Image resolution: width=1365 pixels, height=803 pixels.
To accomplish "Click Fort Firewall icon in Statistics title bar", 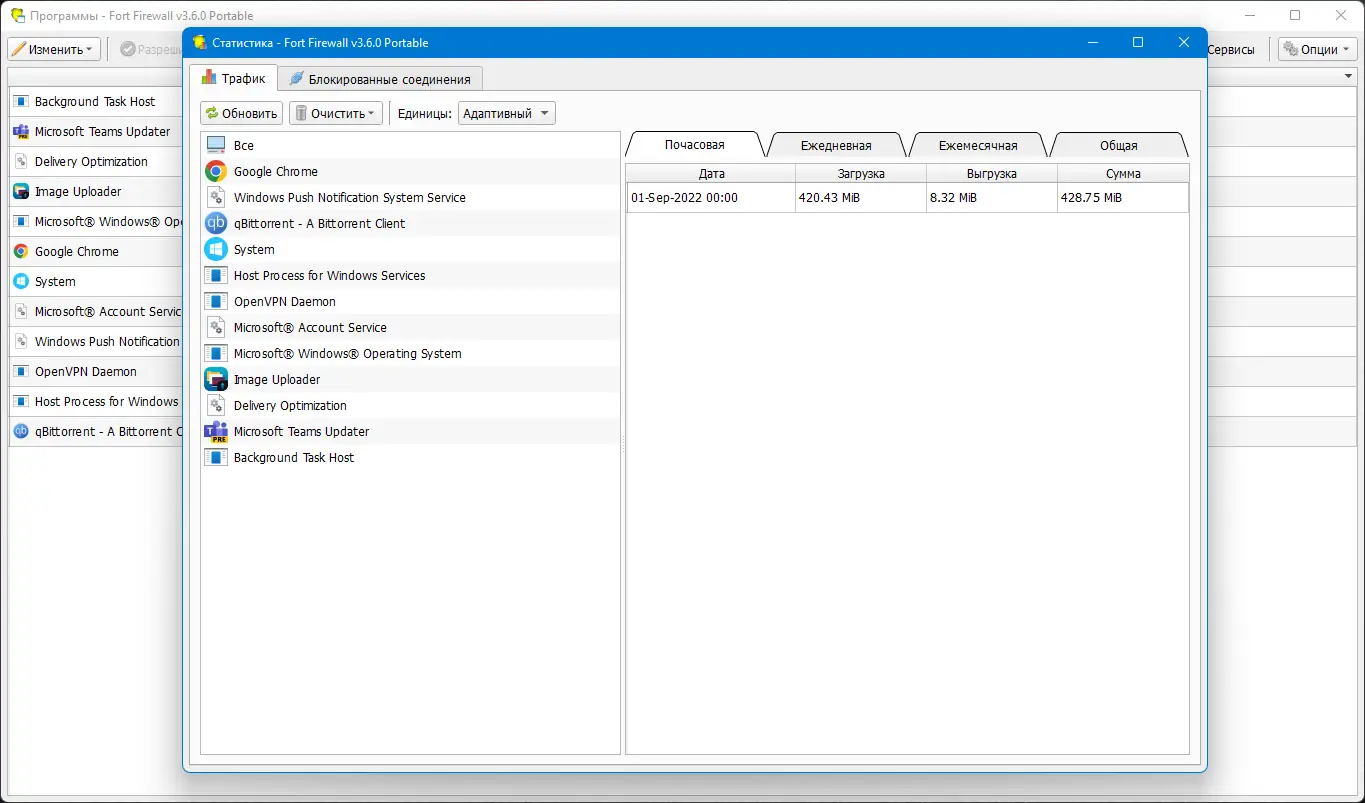I will (200, 43).
